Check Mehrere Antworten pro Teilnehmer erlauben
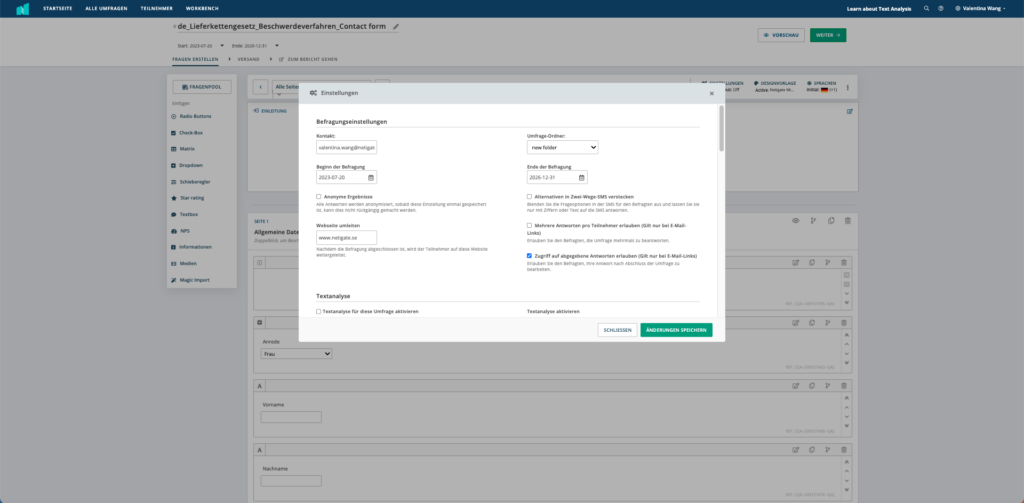 [x=530, y=225]
